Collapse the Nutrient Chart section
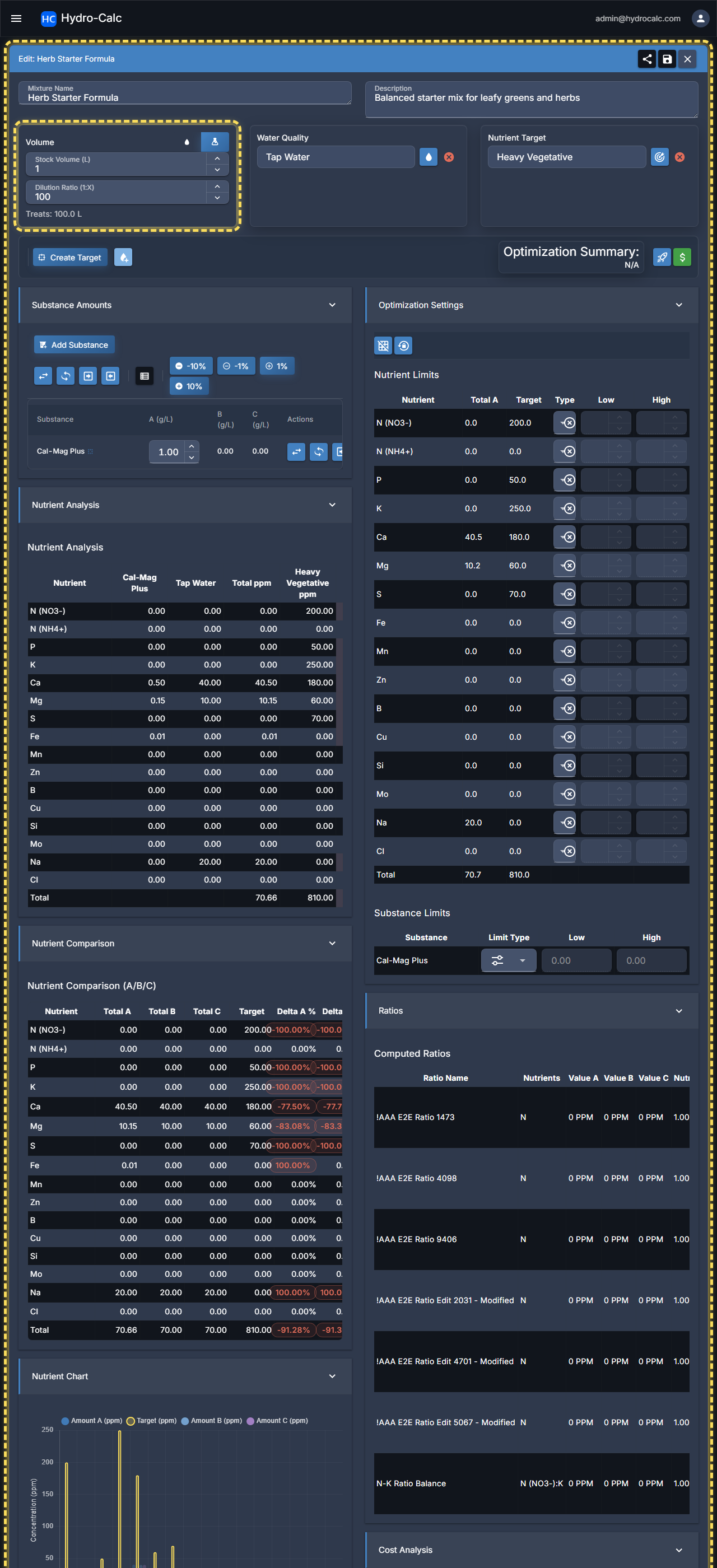 332,1376
